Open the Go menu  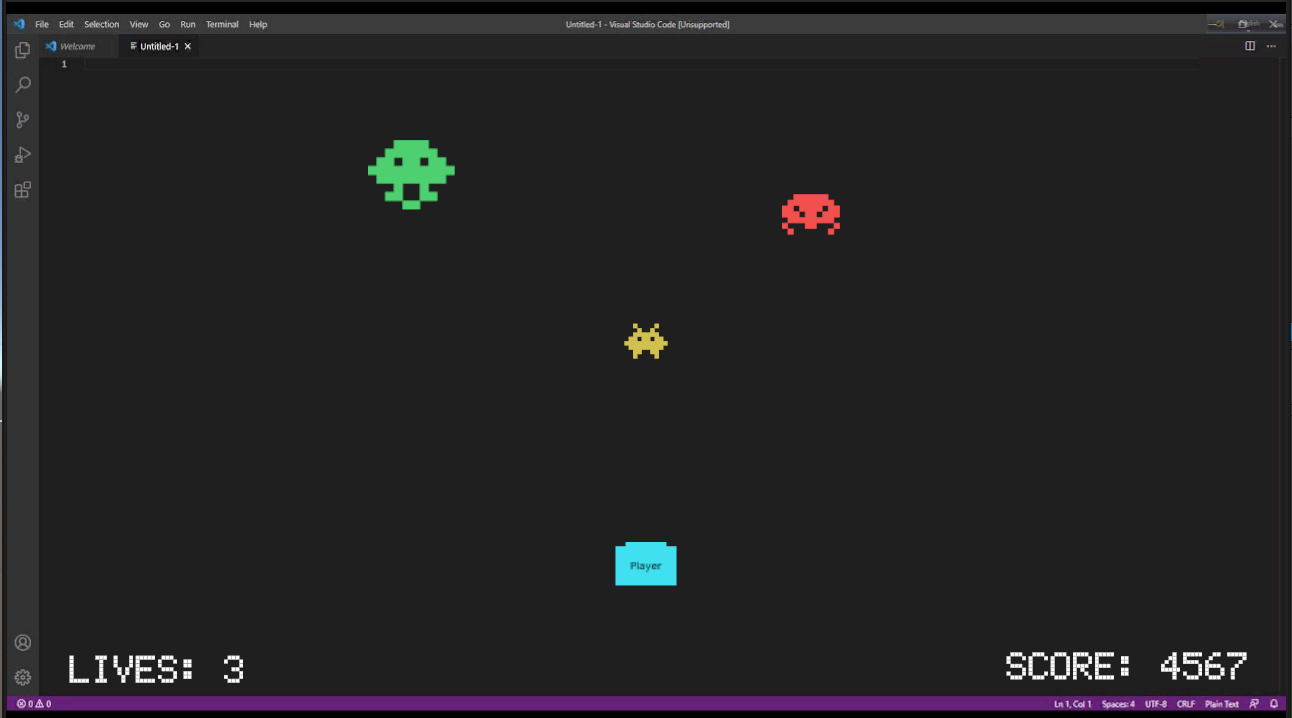pos(164,24)
